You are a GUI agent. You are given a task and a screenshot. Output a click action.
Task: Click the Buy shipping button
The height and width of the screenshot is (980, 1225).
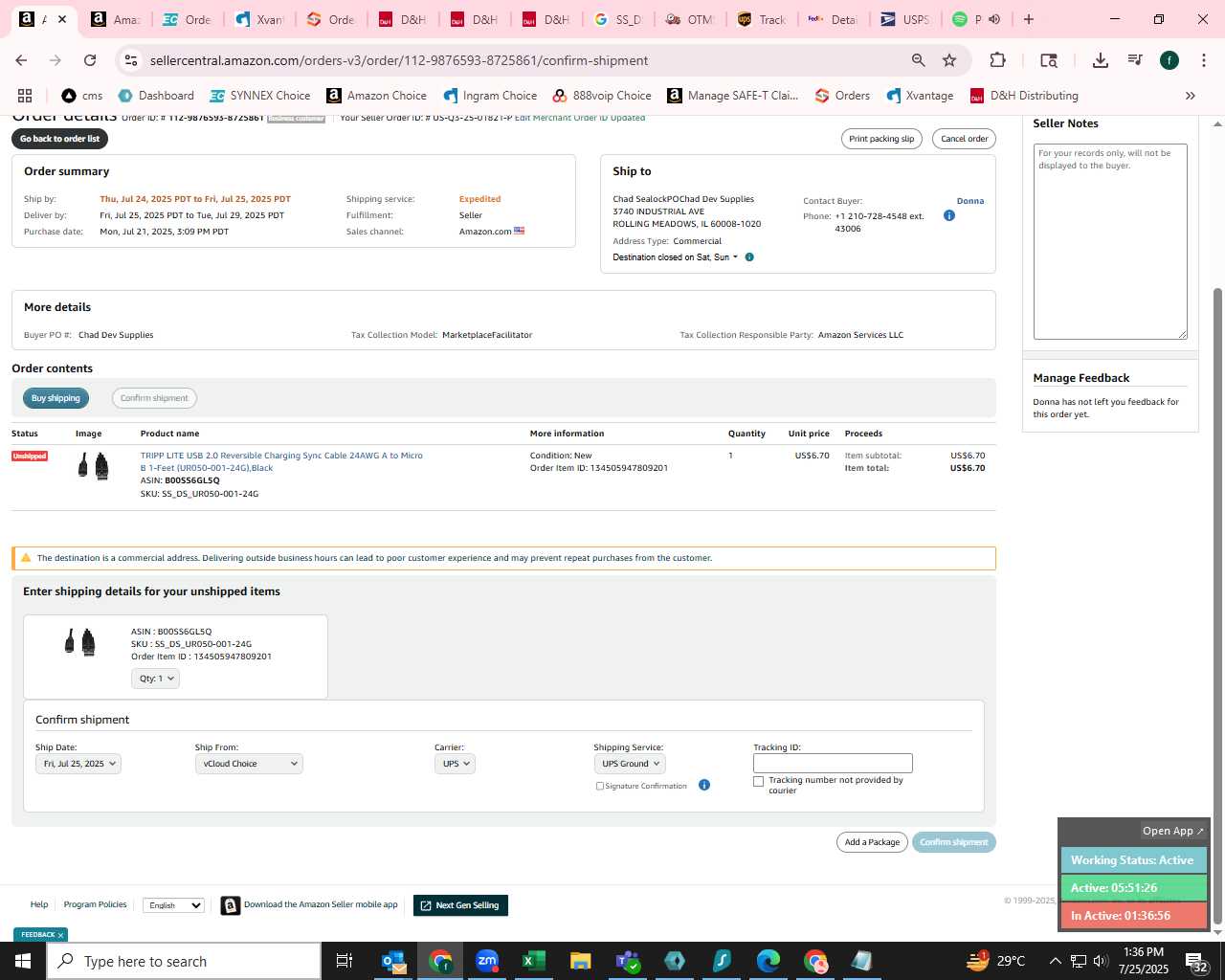[56, 398]
